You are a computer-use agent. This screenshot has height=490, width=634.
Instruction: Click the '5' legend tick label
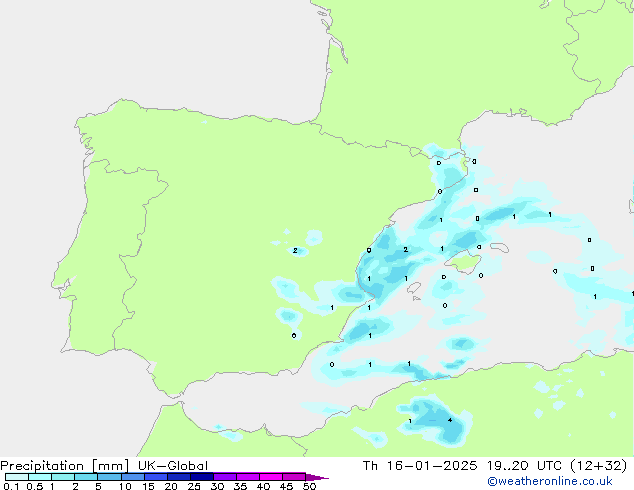click(x=98, y=486)
